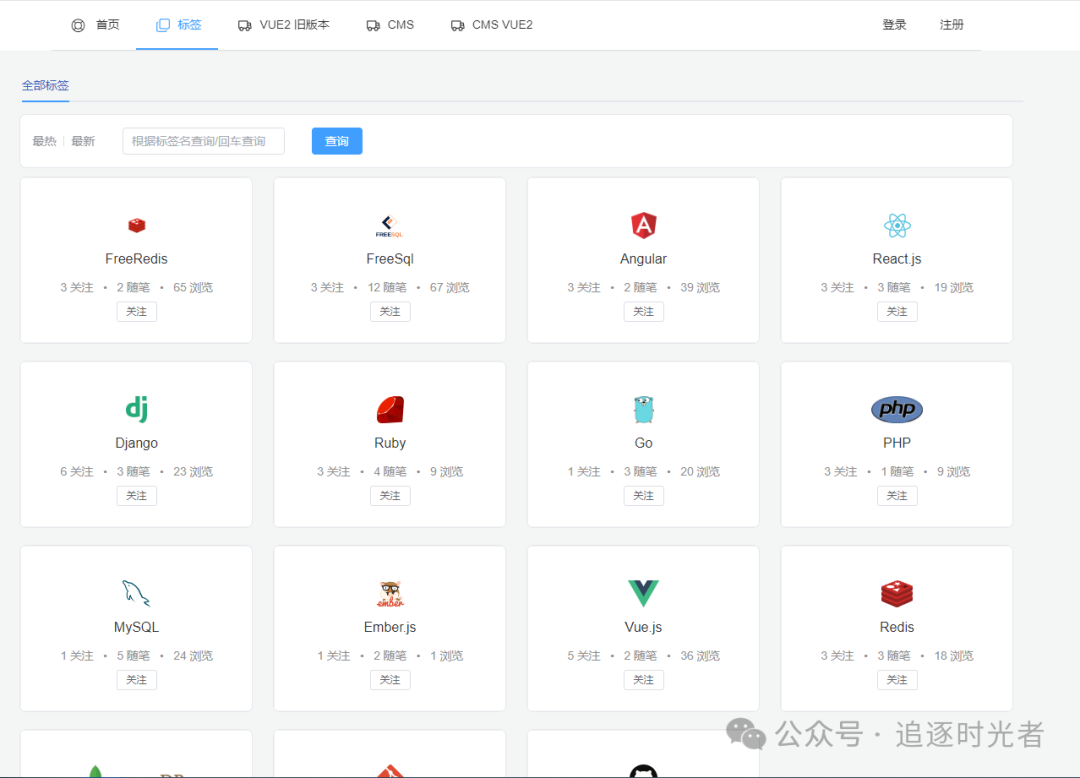Click the FreeSql logo icon
Viewport: 1080px width, 778px height.
coord(389,224)
